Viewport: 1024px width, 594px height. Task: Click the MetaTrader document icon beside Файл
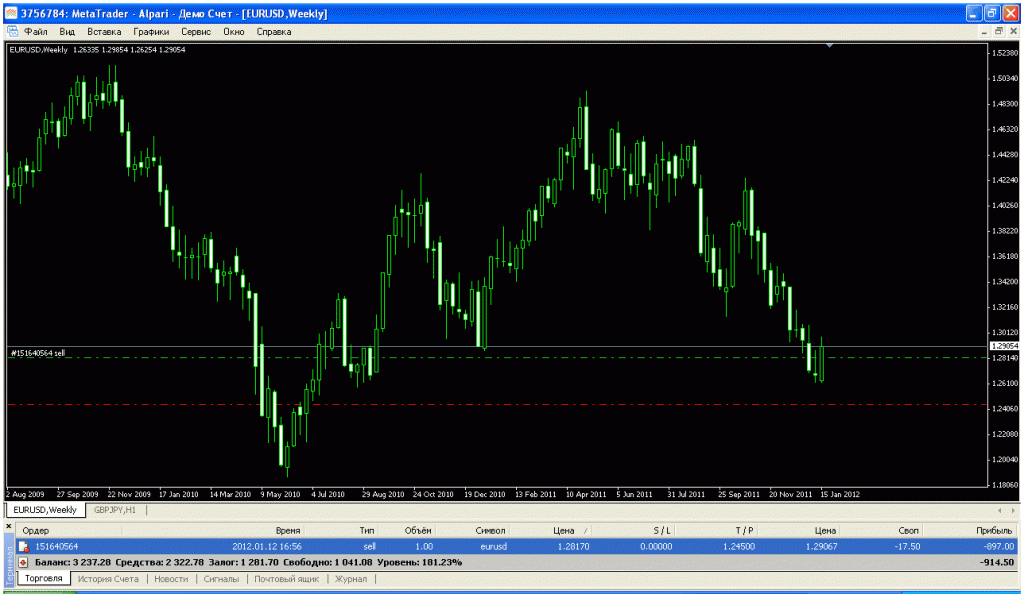tap(13, 32)
